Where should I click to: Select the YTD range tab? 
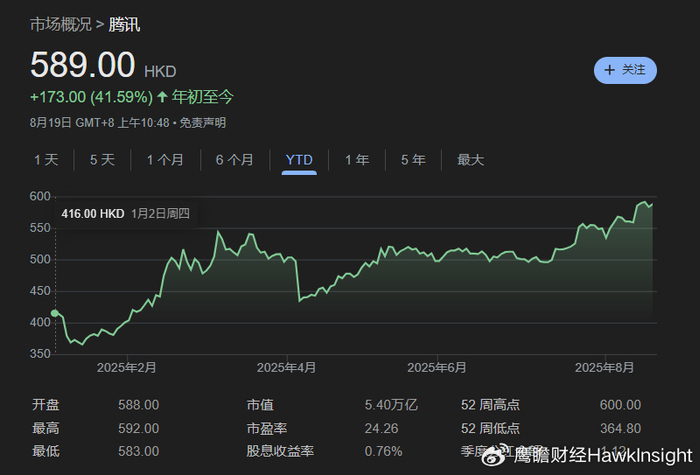(x=299, y=160)
